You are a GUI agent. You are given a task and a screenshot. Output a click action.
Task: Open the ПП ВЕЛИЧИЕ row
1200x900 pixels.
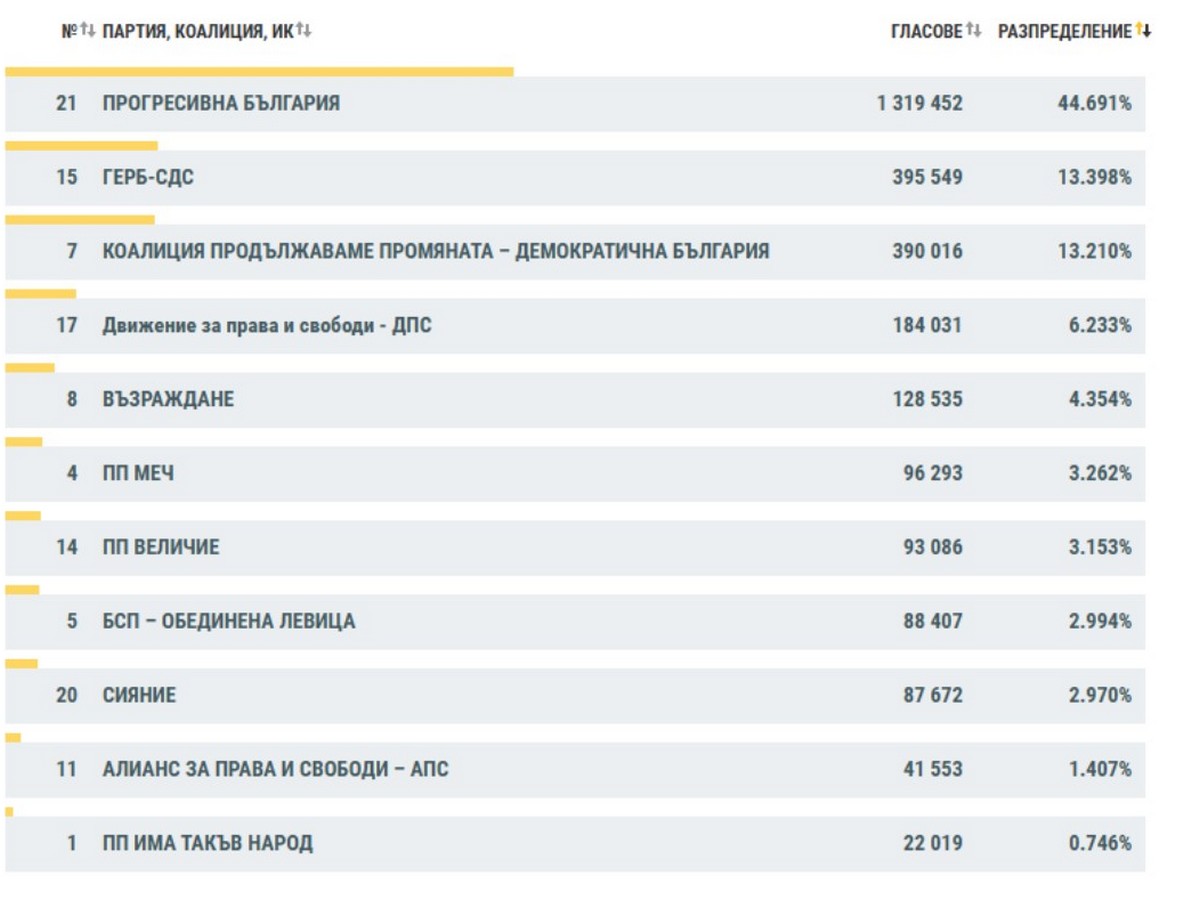click(161, 547)
